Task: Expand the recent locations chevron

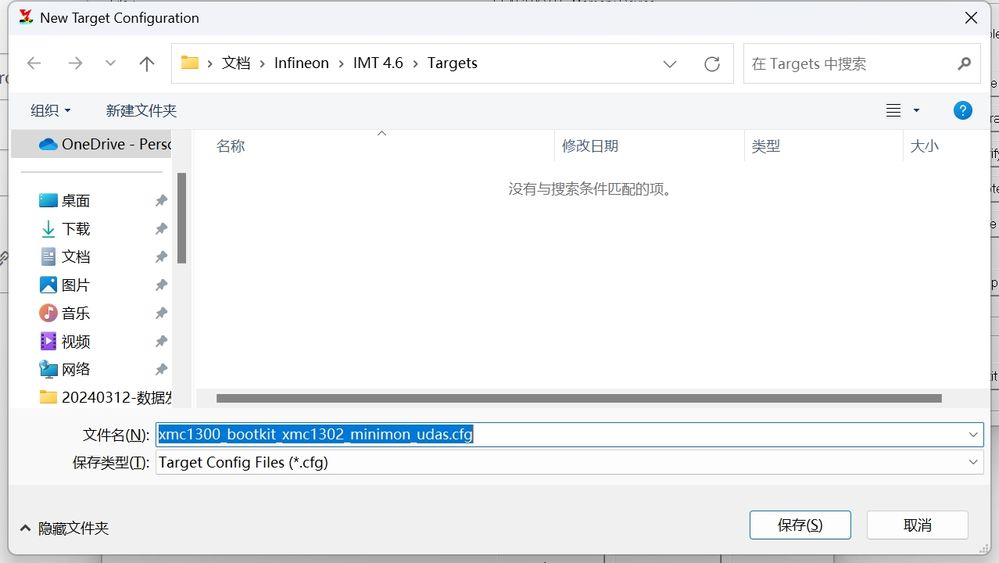Action: click(x=111, y=63)
